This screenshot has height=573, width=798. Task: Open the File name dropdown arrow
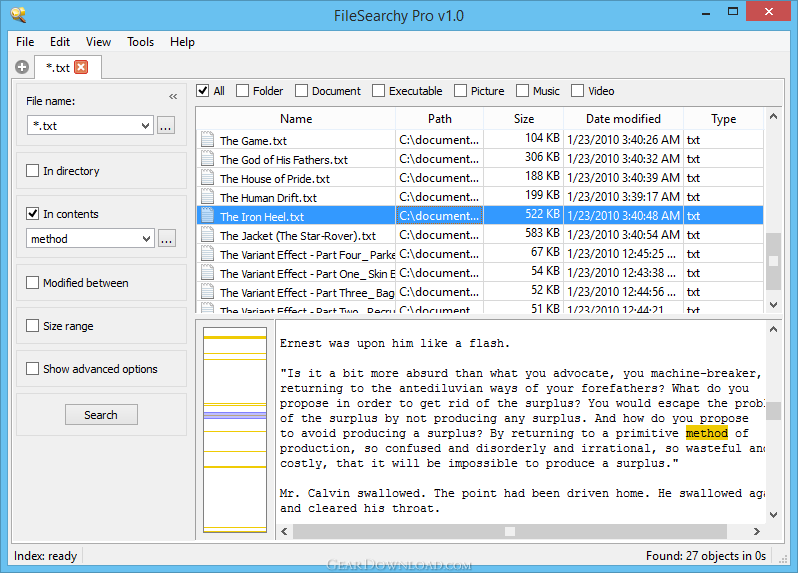[x=145, y=126]
